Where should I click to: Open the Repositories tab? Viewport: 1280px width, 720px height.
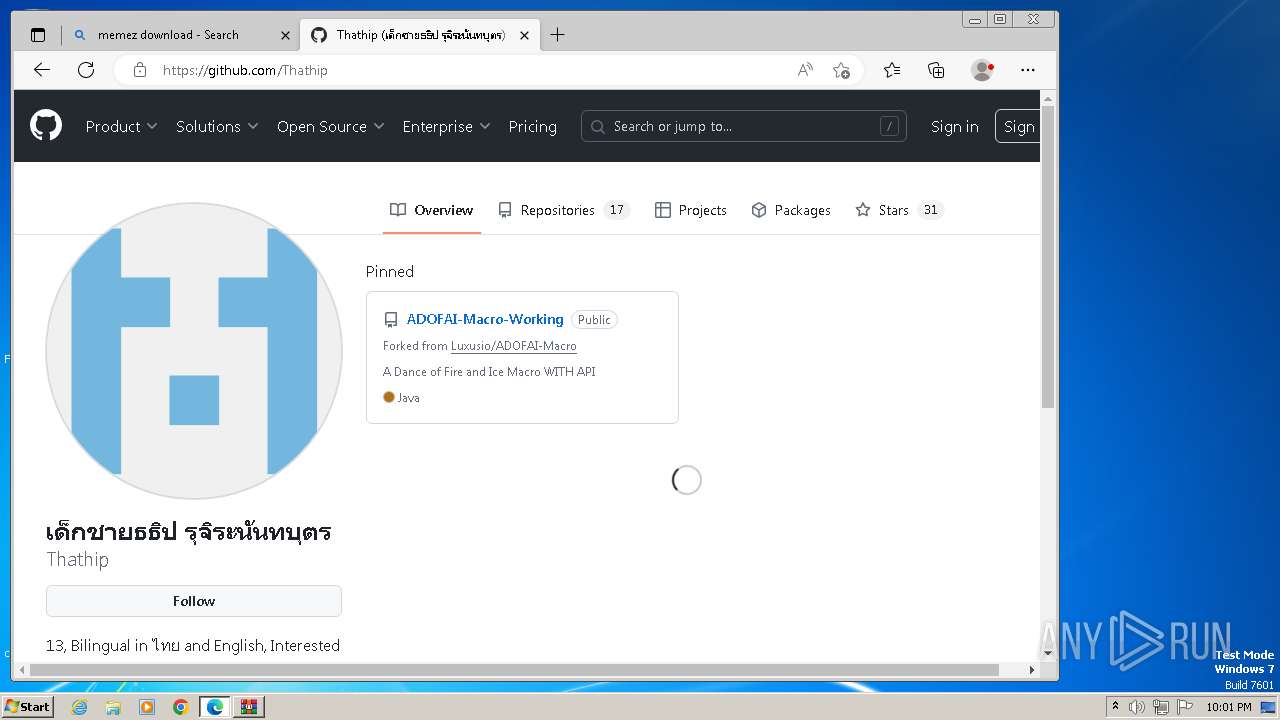[563, 210]
